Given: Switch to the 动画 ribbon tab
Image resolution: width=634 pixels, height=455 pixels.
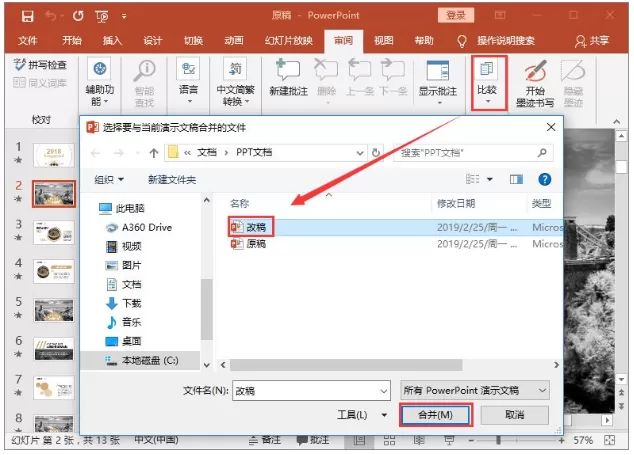Looking at the screenshot, I should coord(234,40).
